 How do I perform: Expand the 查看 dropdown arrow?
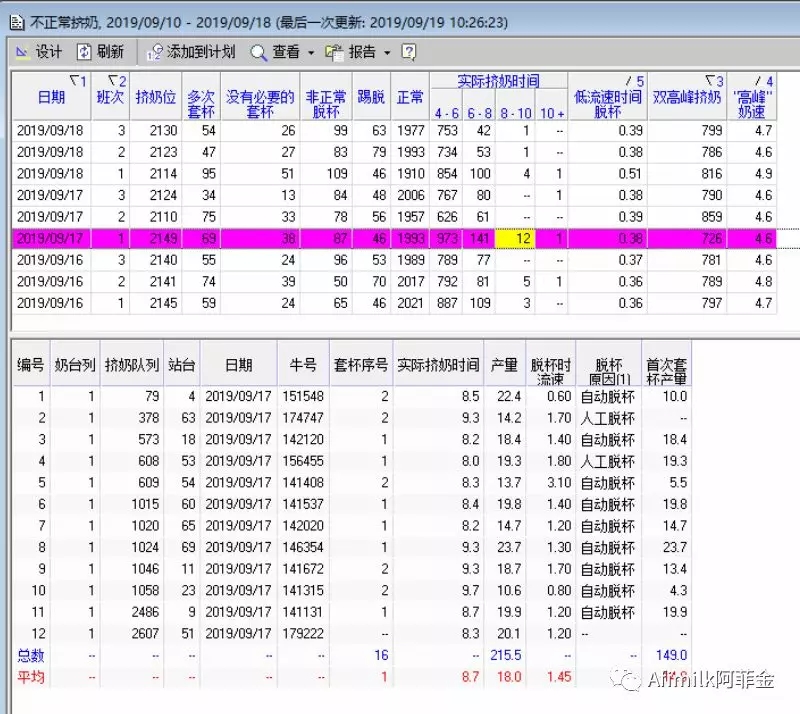pyautogui.click(x=311, y=53)
